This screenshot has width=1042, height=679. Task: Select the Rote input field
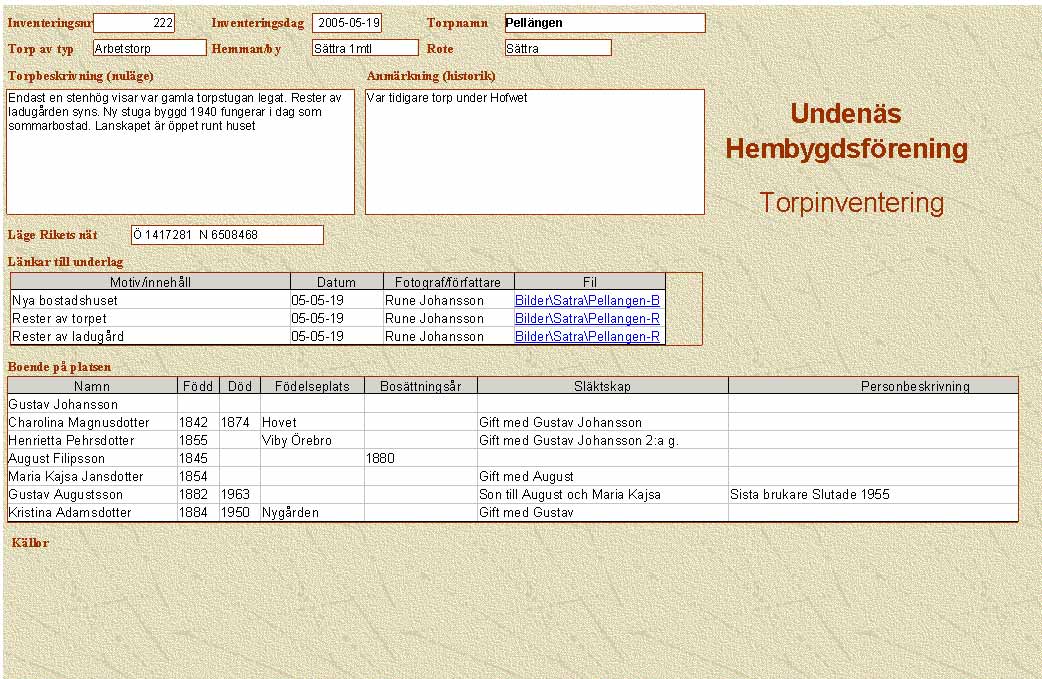(x=557, y=47)
